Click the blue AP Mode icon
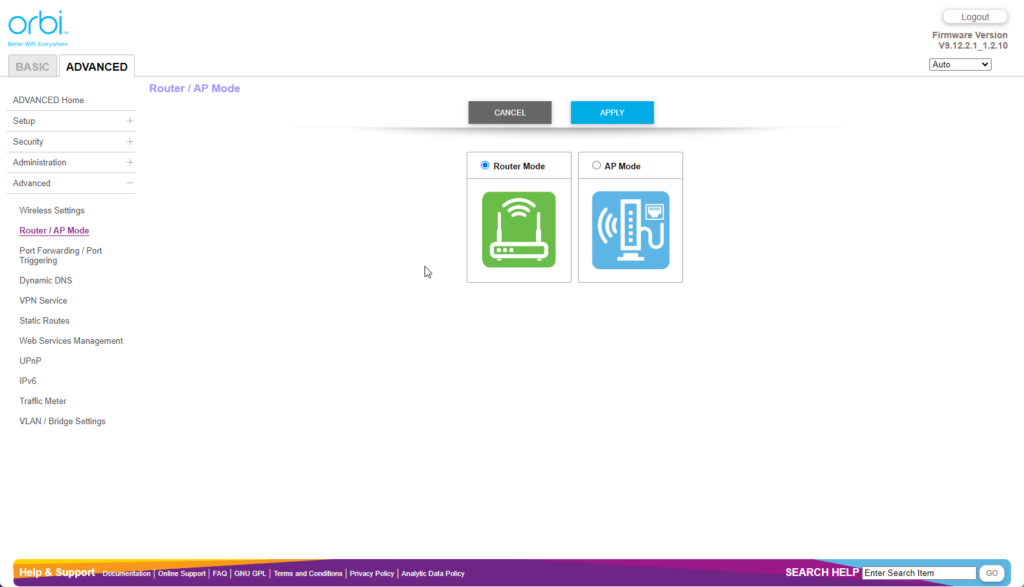Image resolution: width=1024 pixels, height=587 pixels. (x=630, y=230)
